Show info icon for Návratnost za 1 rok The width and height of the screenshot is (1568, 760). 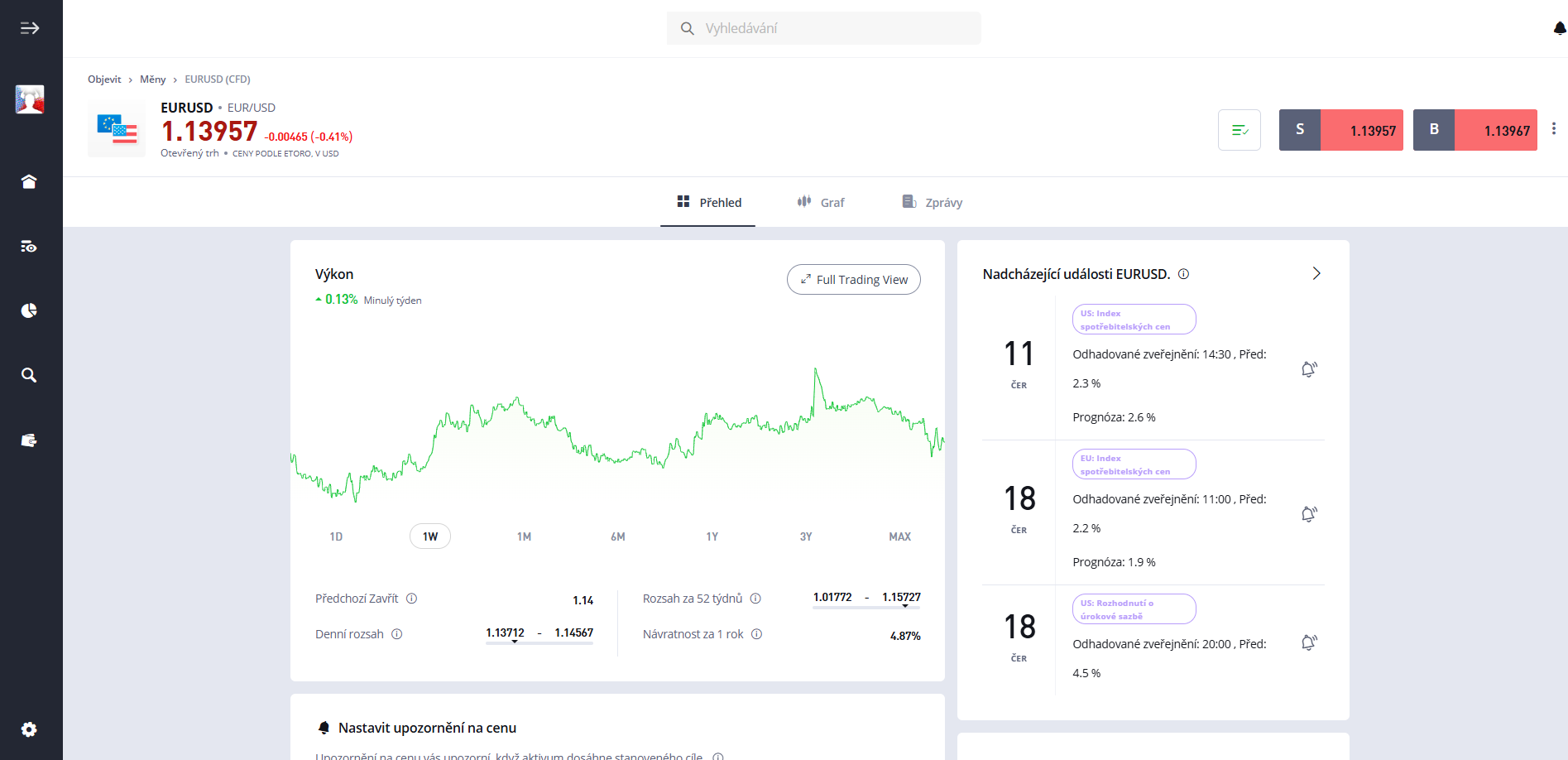[x=757, y=634]
